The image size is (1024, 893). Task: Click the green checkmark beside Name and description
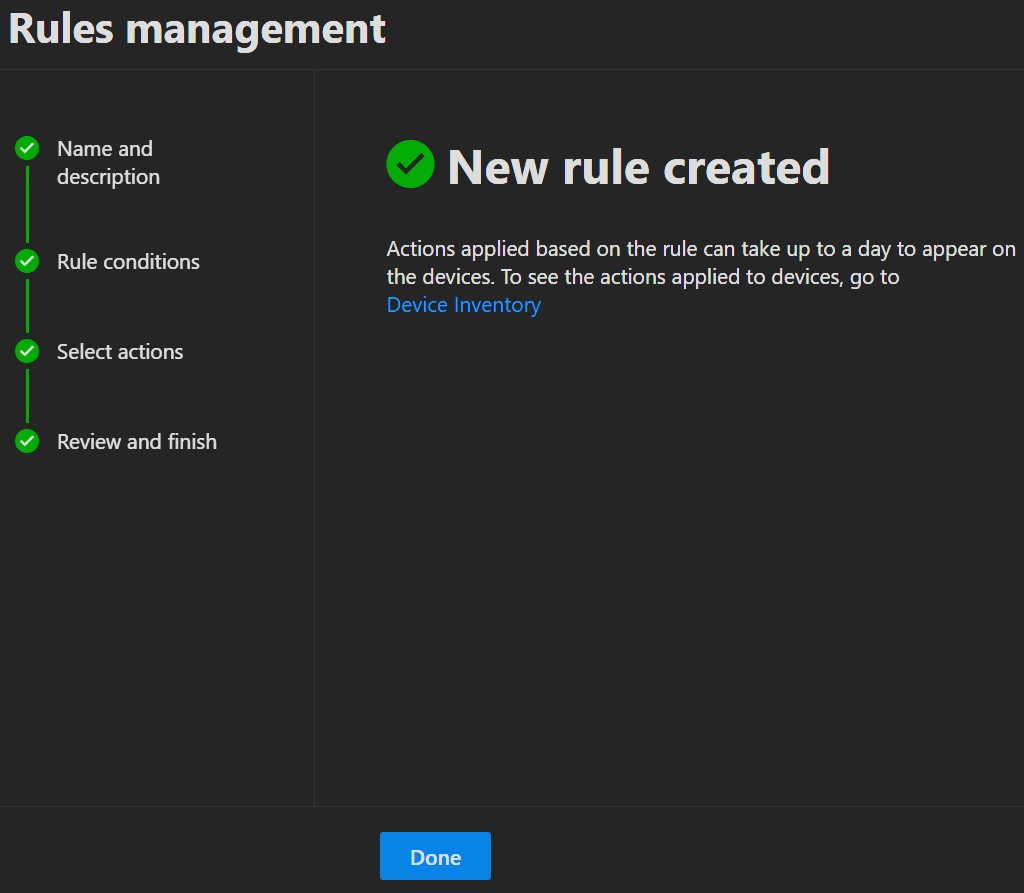[27, 149]
